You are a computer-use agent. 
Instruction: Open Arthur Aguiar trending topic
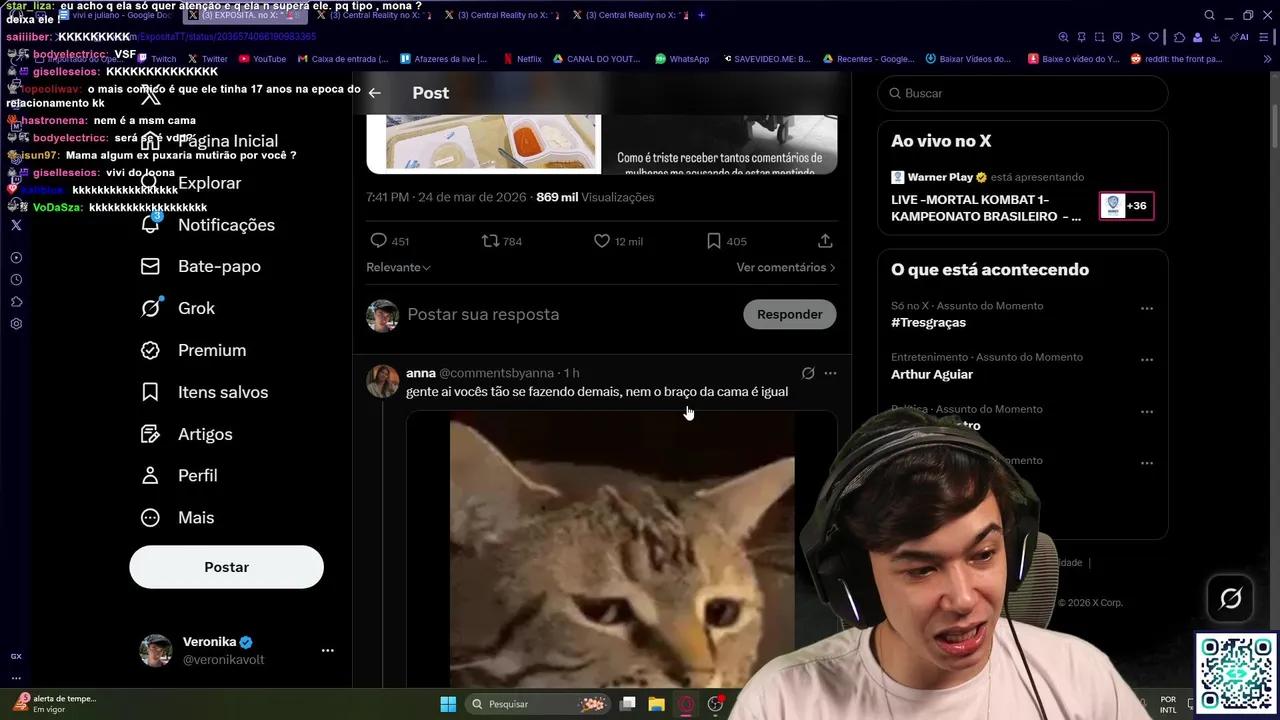(932, 374)
